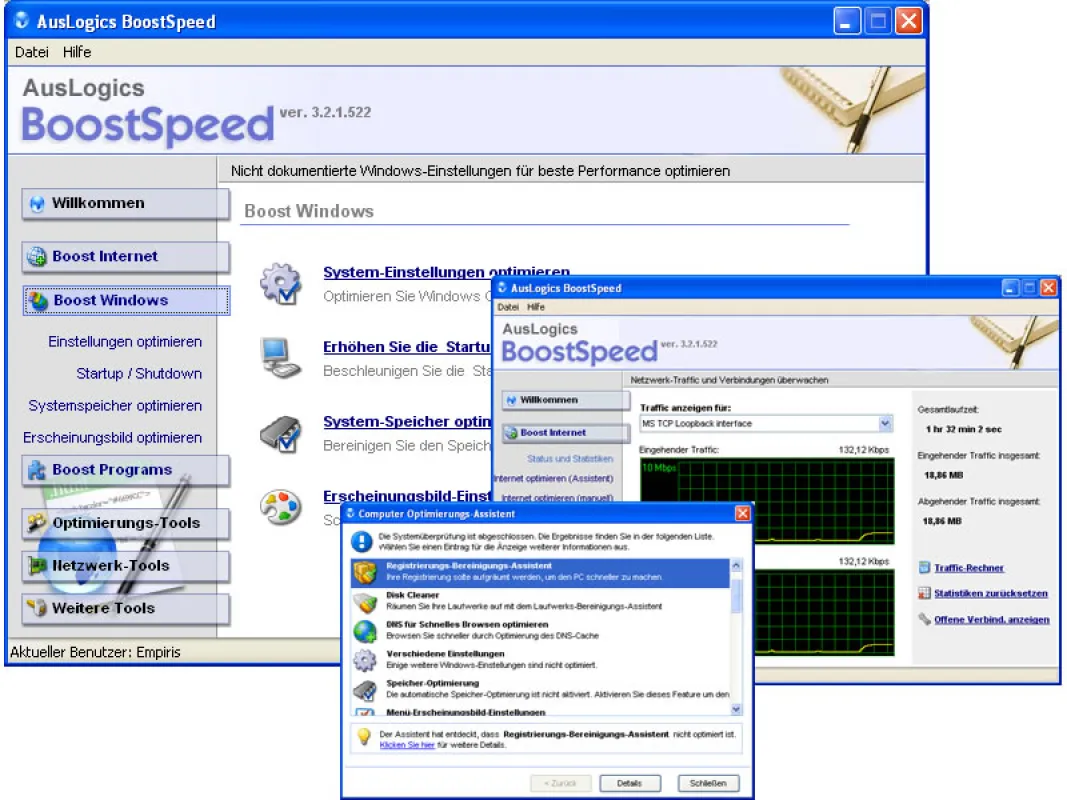Screen dimensions: 1067x800
Task: Click the Verschiedene Einstellungen gear icon
Action: click(365, 661)
